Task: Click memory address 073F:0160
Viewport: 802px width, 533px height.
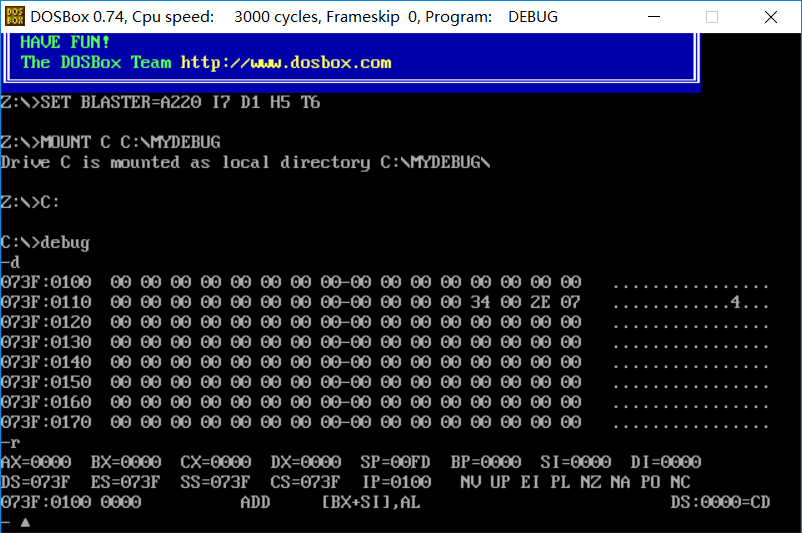Action: [46, 402]
